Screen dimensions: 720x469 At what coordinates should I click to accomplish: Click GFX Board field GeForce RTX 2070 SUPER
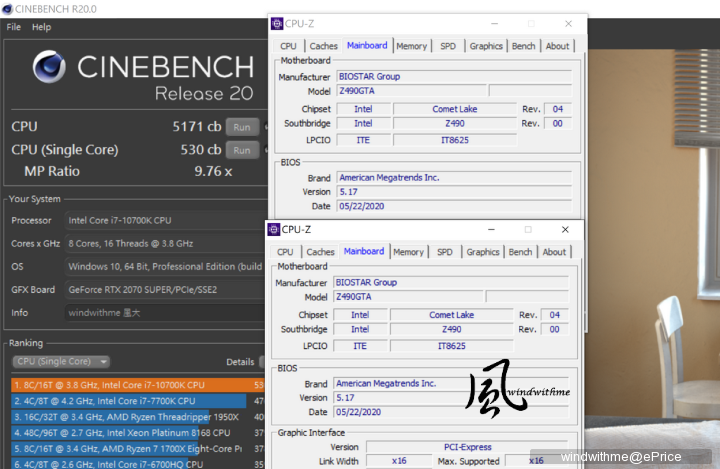pyautogui.click(x=165, y=290)
